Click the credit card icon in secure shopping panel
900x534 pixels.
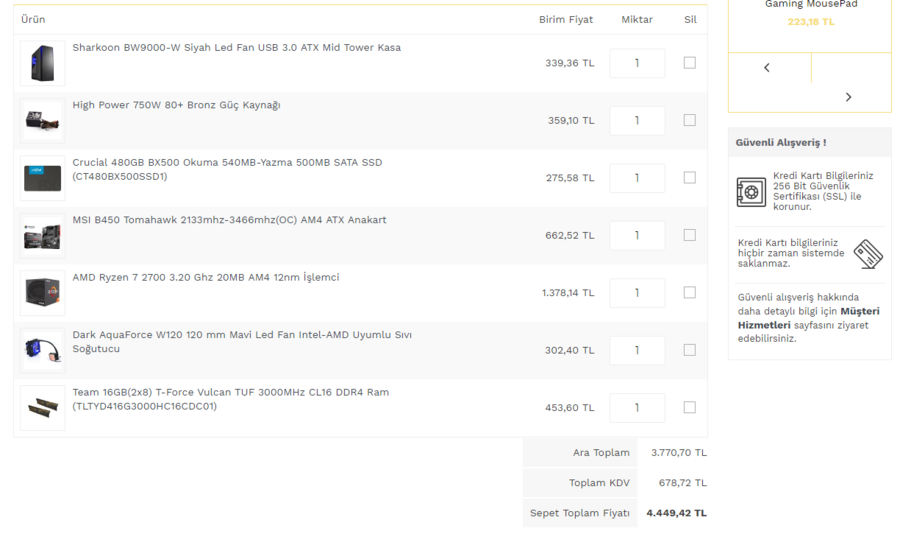coord(868,253)
